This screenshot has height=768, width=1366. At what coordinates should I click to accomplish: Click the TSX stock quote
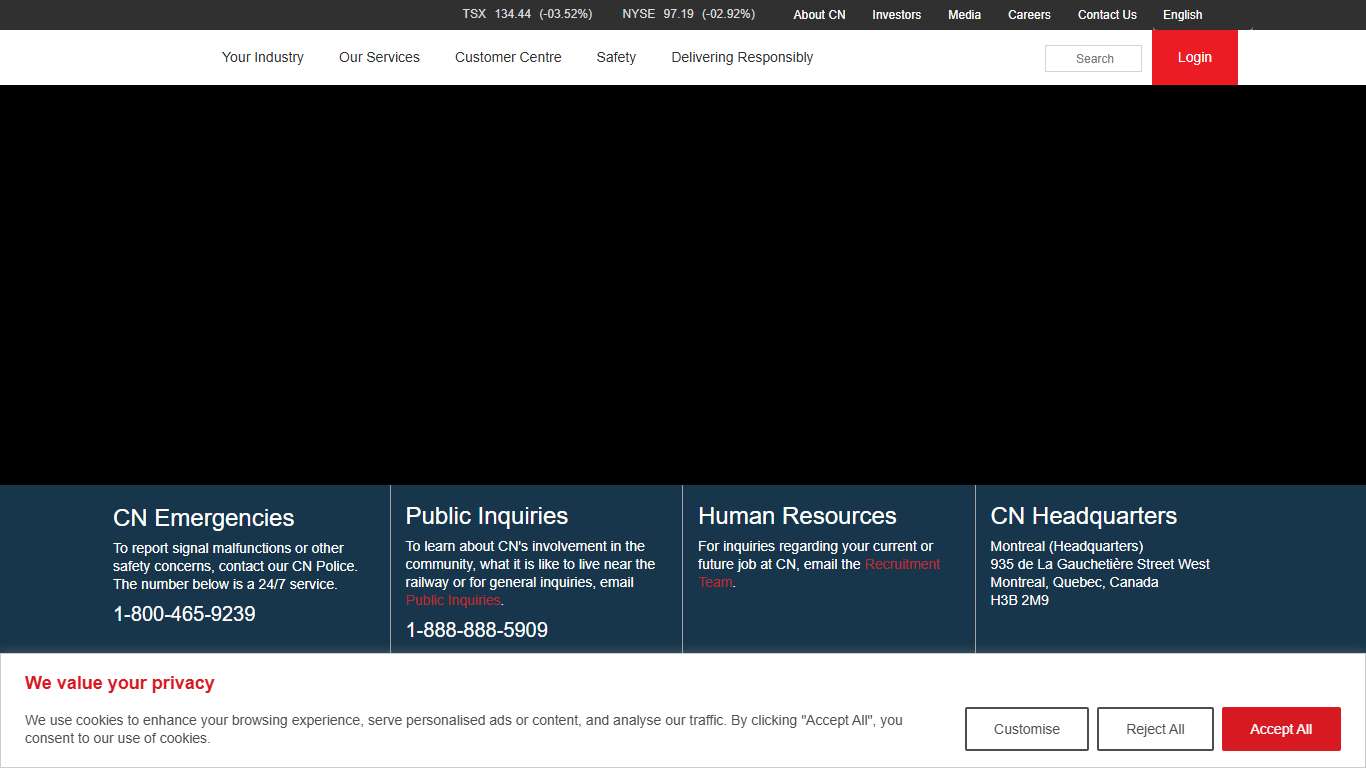pos(527,14)
